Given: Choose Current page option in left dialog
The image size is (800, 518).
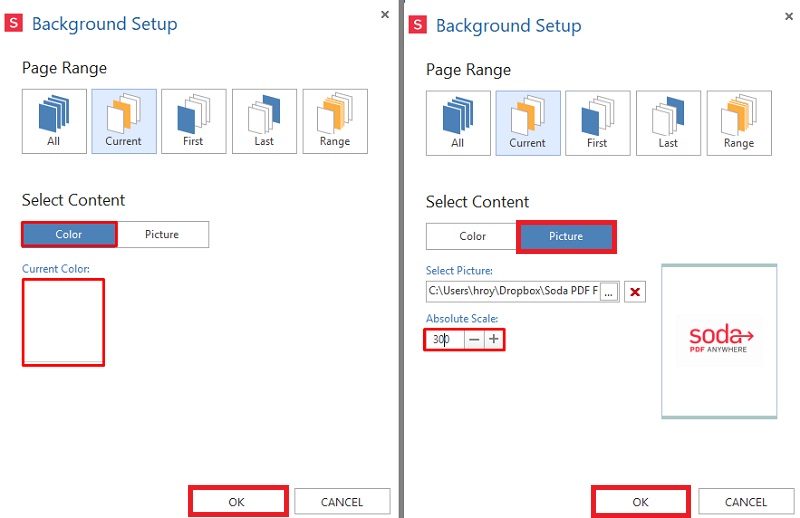Looking at the screenshot, I should coord(124,121).
